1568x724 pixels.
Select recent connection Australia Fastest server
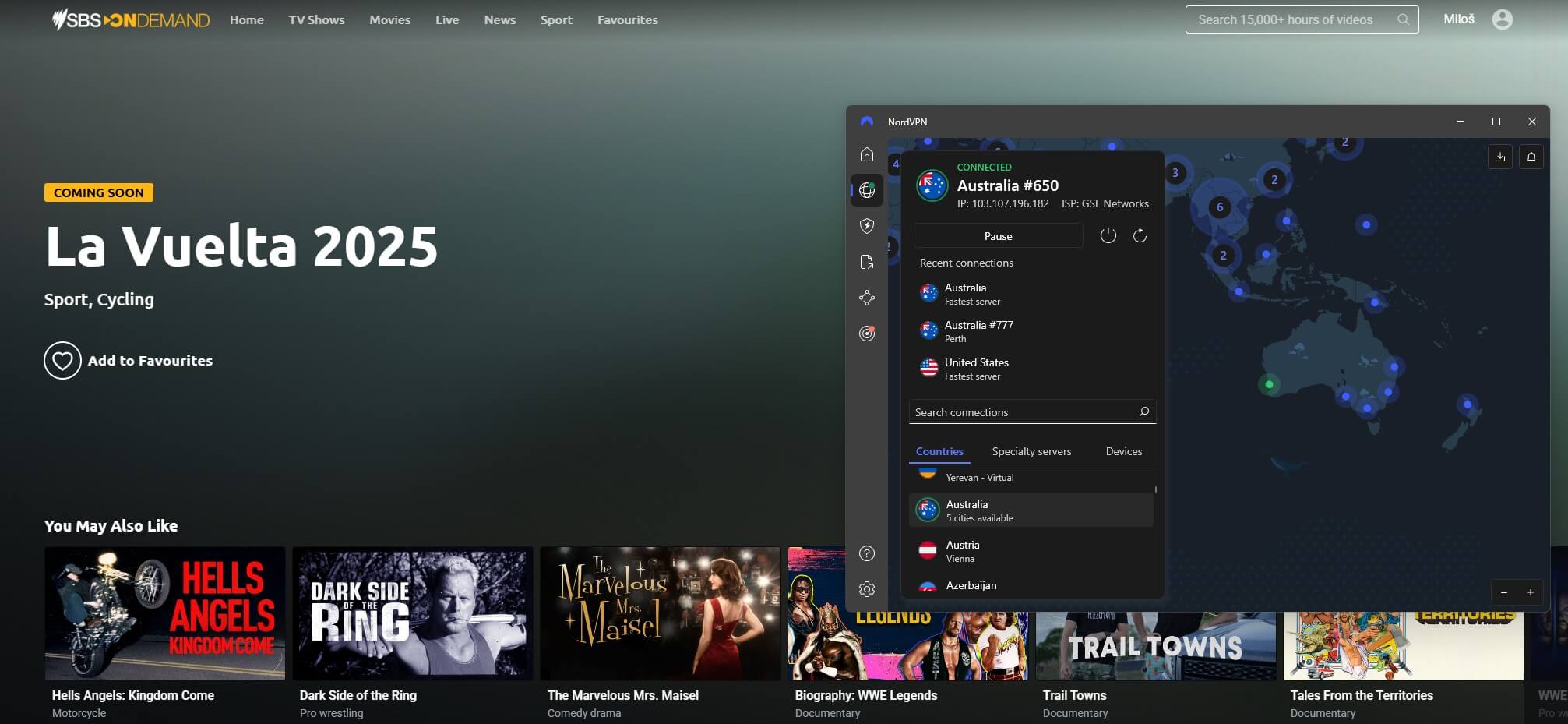1031,294
